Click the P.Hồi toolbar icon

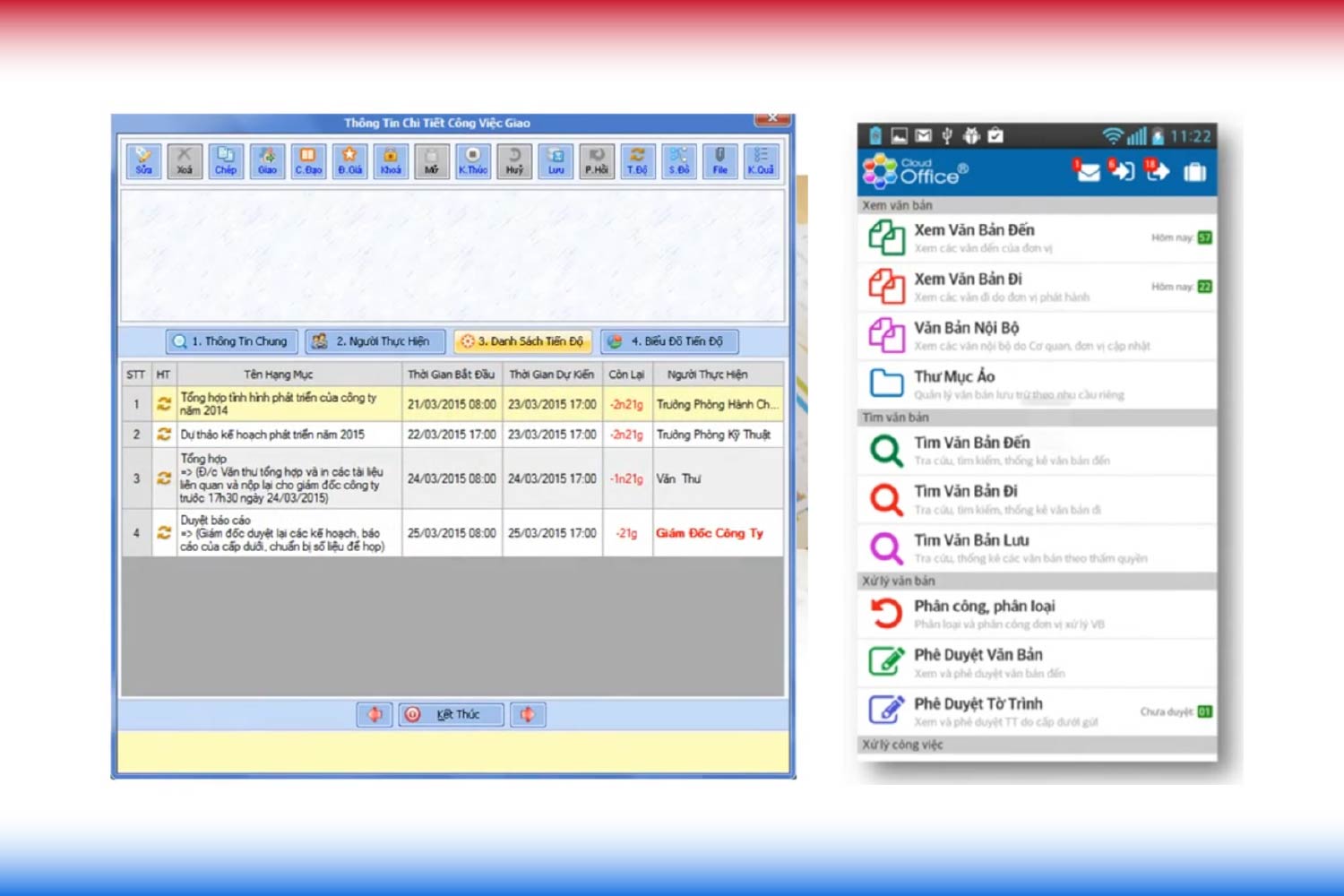tap(597, 161)
